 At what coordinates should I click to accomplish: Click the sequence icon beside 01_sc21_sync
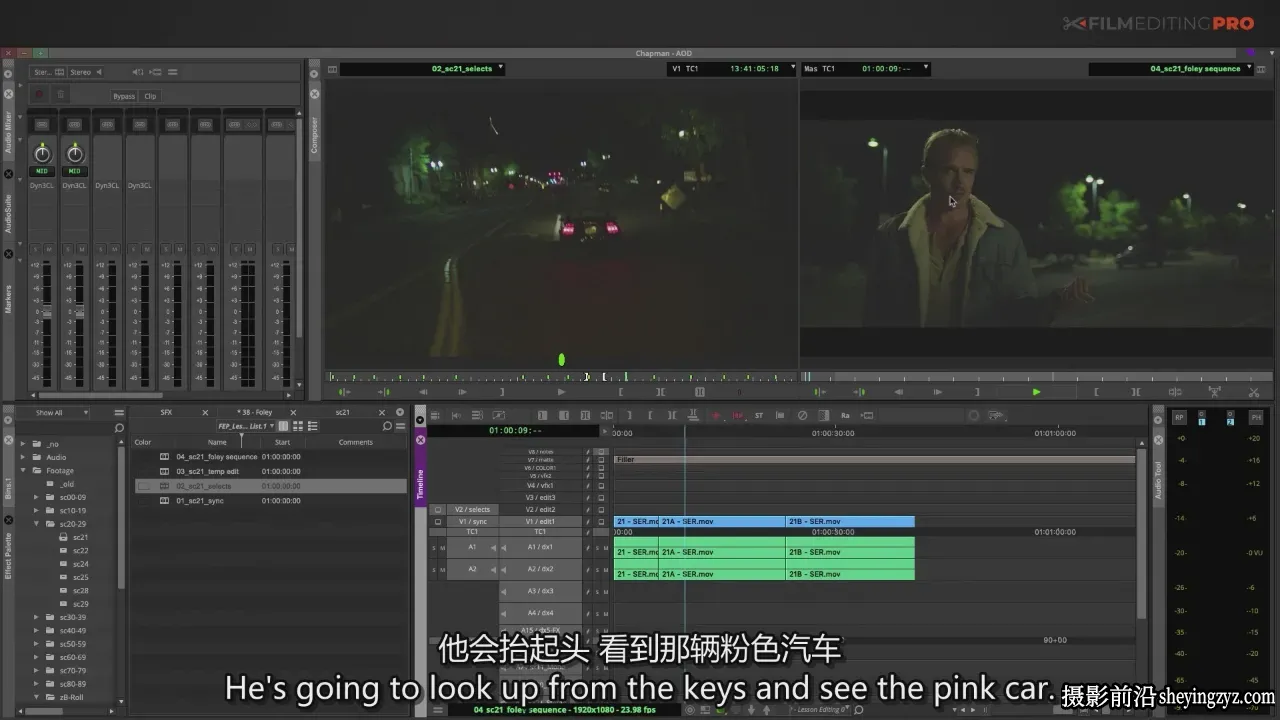165,500
